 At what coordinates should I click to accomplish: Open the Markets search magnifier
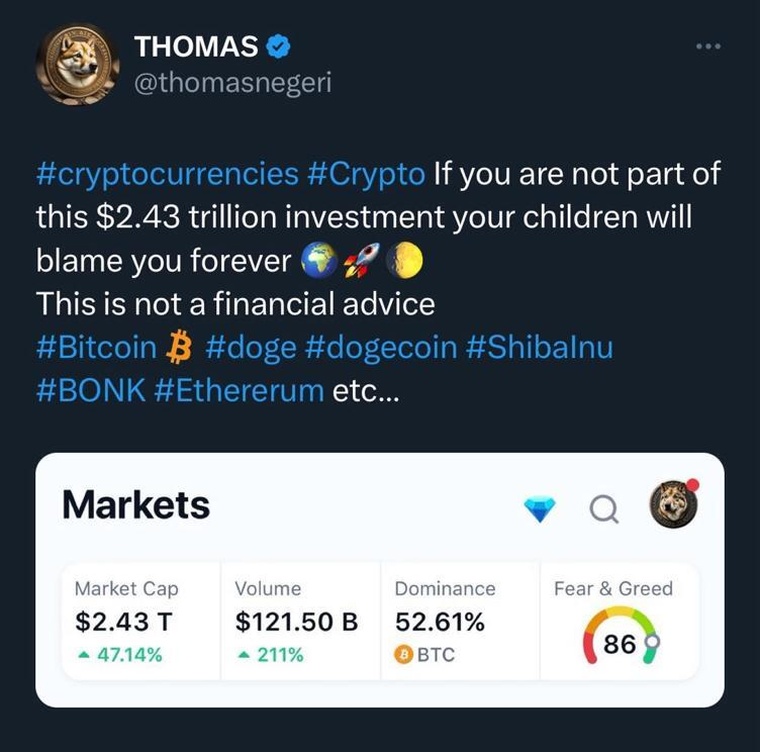coord(604,510)
